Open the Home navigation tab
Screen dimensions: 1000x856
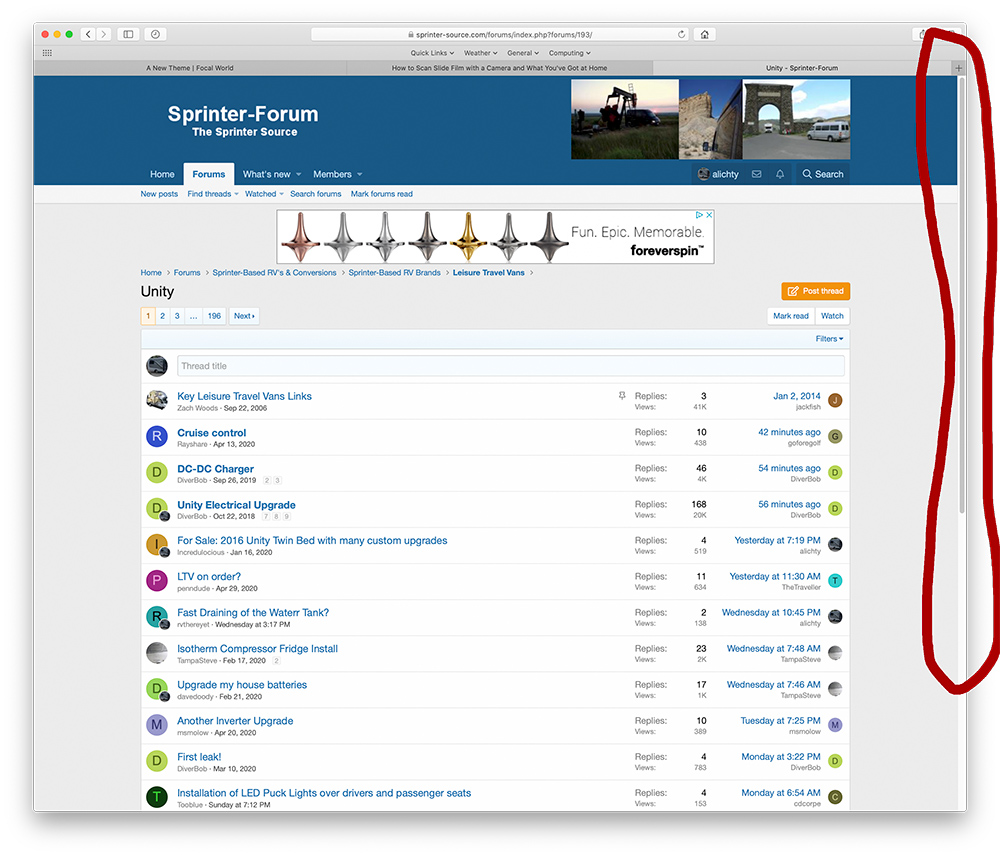tap(162, 174)
